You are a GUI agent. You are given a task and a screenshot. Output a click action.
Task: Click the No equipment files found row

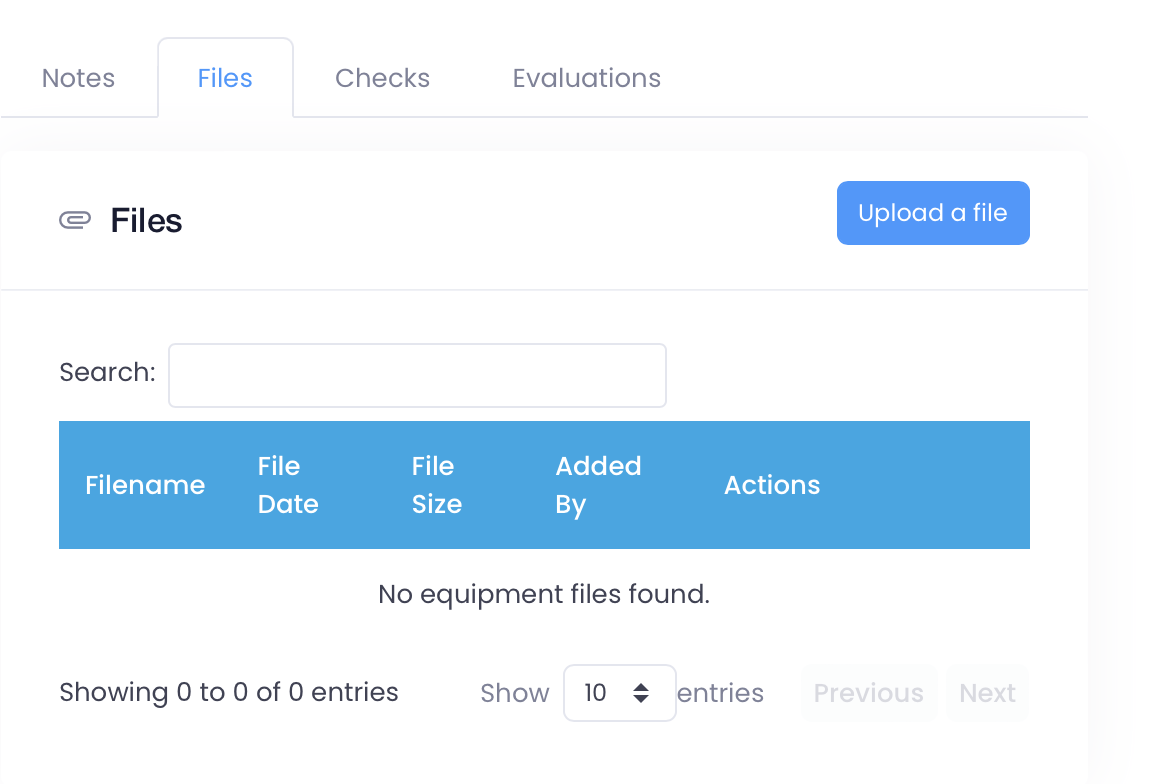pyautogui.click(x=543, y=593)
